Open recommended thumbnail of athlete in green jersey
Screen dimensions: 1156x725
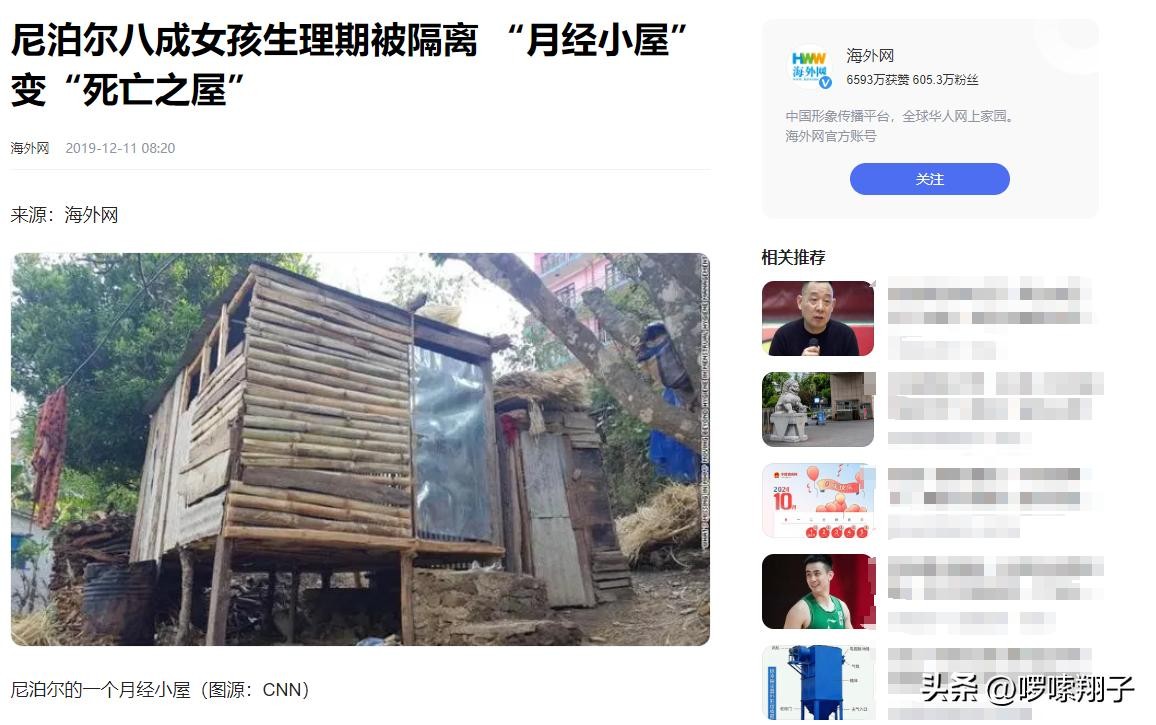coord(818,592)
